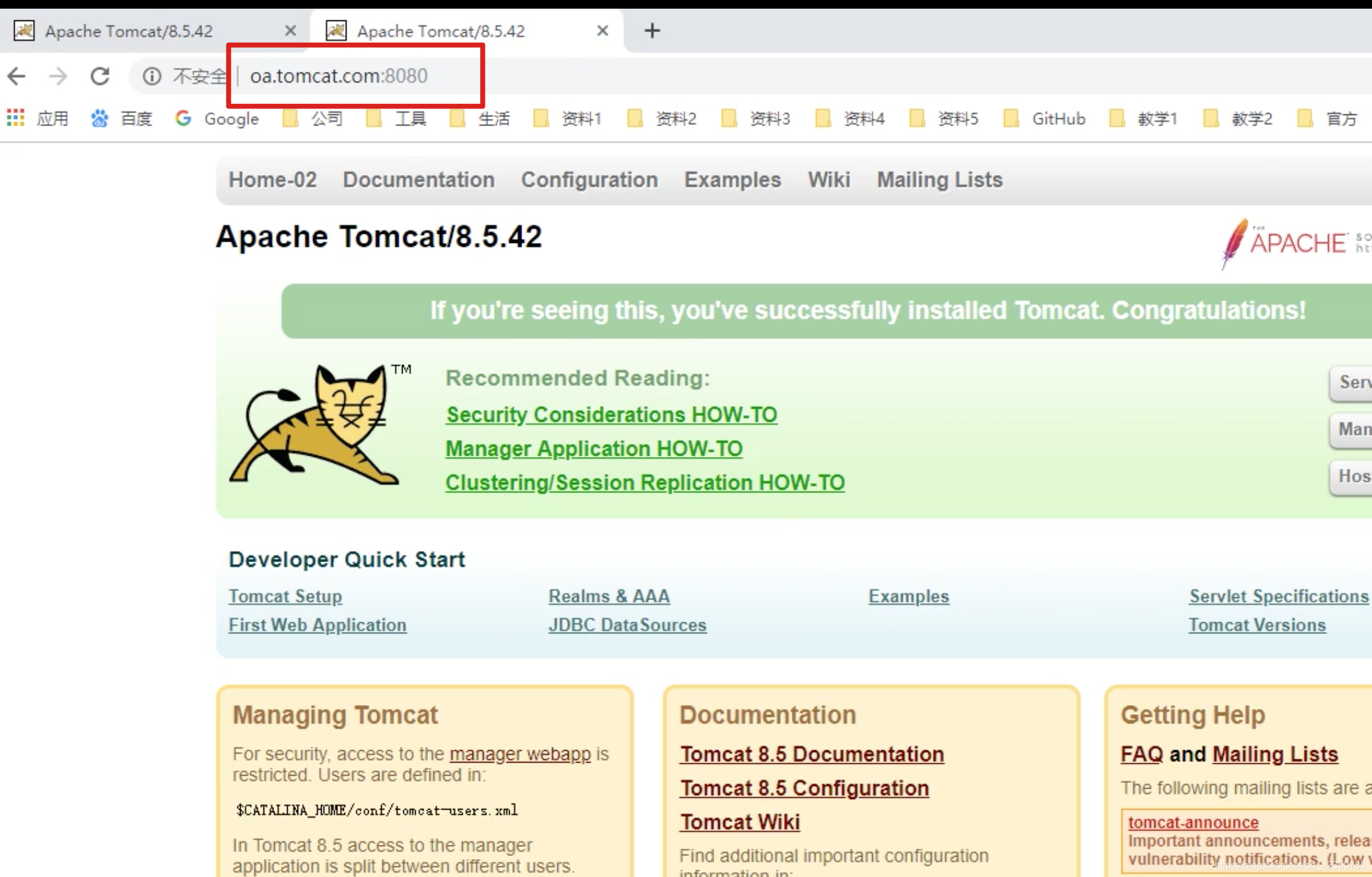Open the Tomcat 8.5 Configuration link
This screenshot has height=877, width=1372.
click(x=804, y=789)
